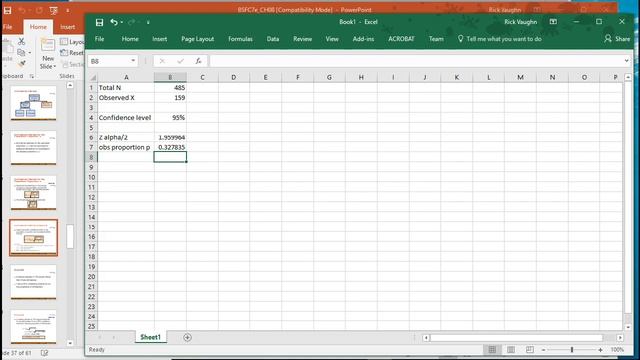
Task: Click the 100% zoom level
Action: pyautogui.click(x=617, y=350)
